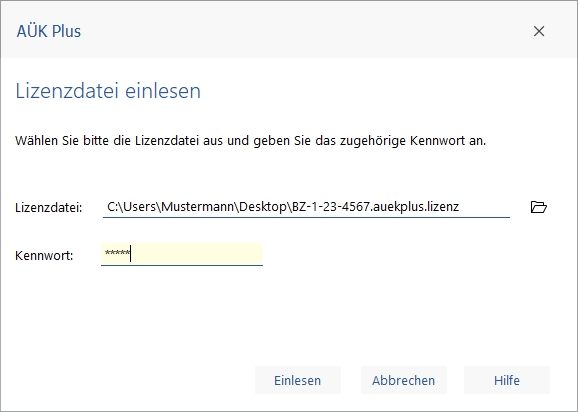Open the folder browse icon beside Lizenzdatei

coord(539,207)
